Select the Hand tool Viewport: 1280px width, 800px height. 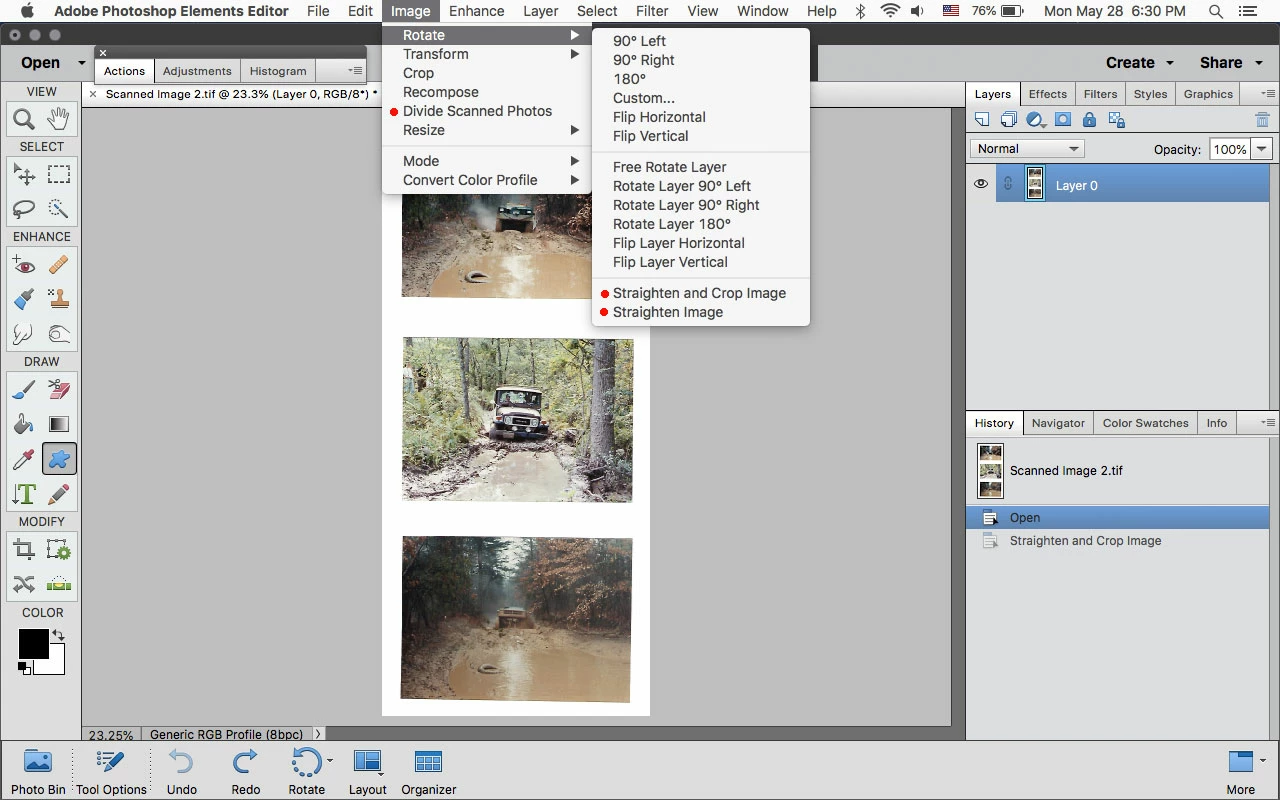59,119
